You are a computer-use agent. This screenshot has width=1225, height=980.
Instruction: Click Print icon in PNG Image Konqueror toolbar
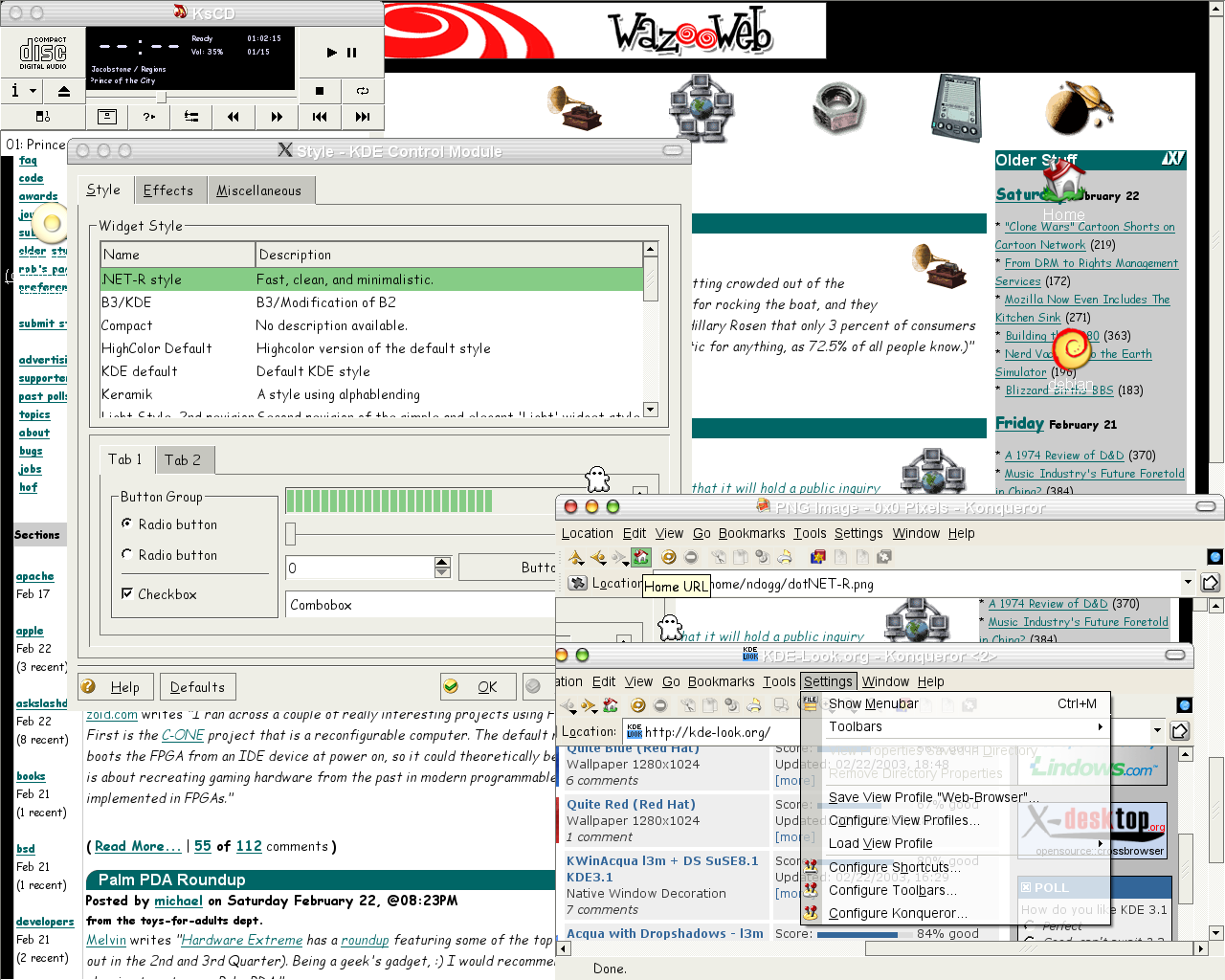[785, 557]
